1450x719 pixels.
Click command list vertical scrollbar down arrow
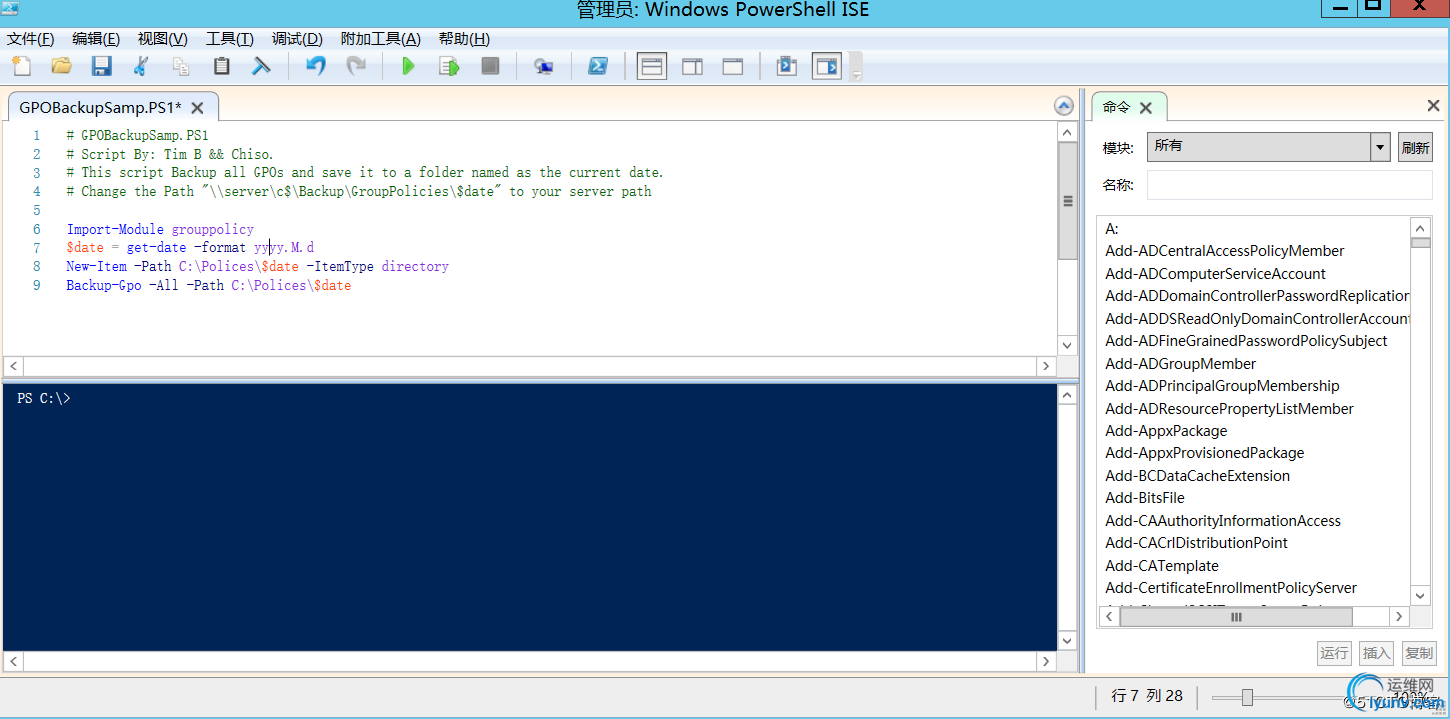coord(1420,595)
